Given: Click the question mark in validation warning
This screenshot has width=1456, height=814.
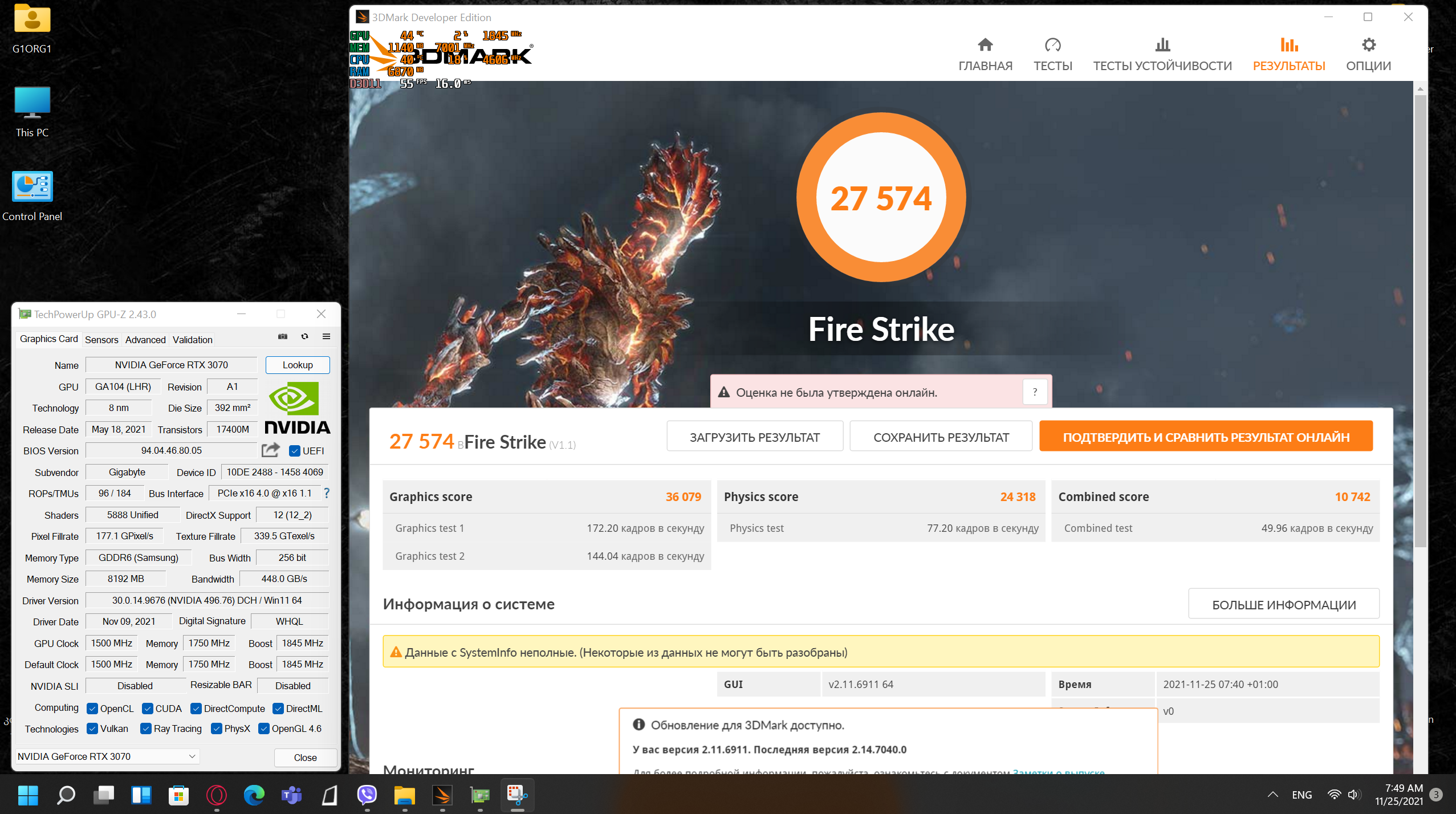Looking at the screenshot, I should point(1035,392).
